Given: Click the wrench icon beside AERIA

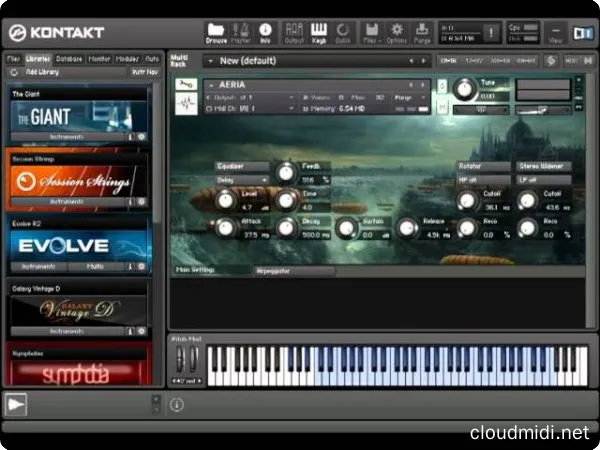Looking at the screenshot, I should pos(186,83).
